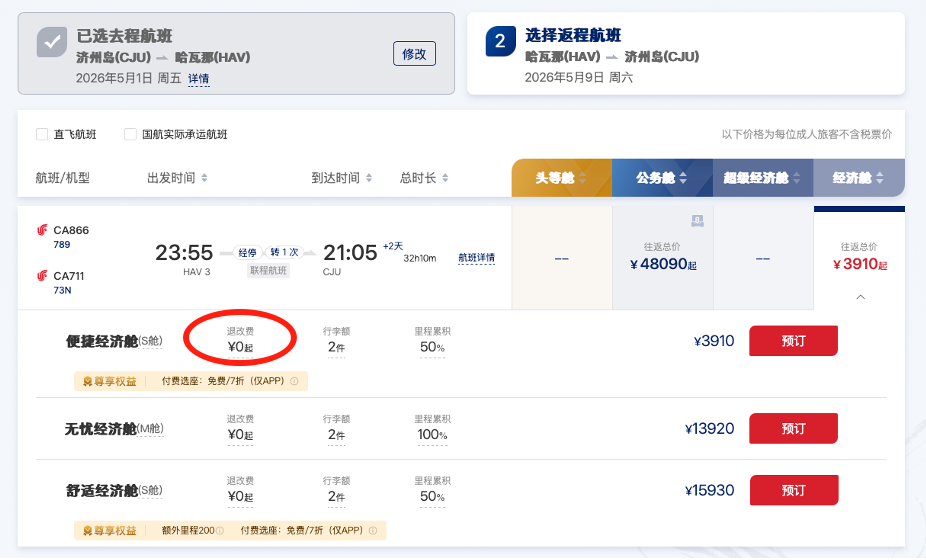Image resolution: width=926 pixels, height=560 pixels.
Task: Open the 航班详情 link
Action: pyautogui.click(x=476, y=258)
